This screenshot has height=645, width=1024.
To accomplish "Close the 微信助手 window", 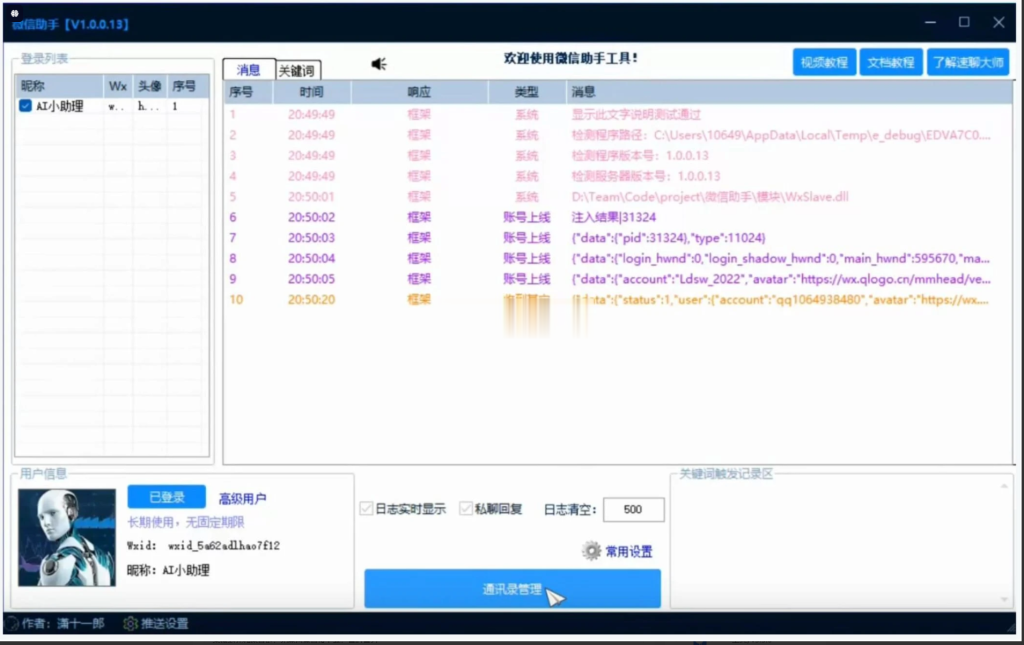I will 999,22.
